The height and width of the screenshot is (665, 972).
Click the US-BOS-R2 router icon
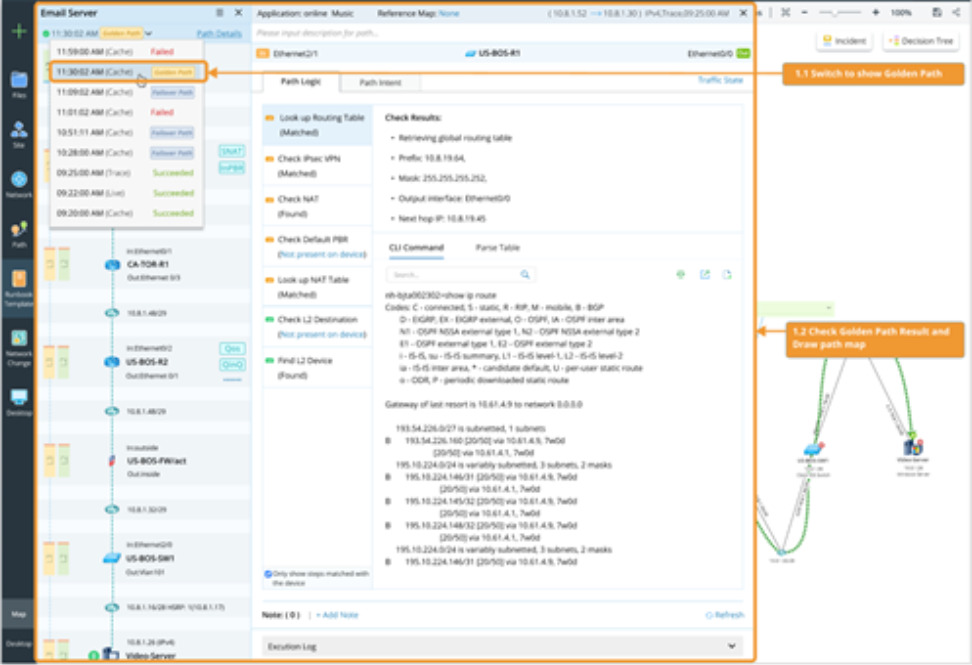click(112, 362)
